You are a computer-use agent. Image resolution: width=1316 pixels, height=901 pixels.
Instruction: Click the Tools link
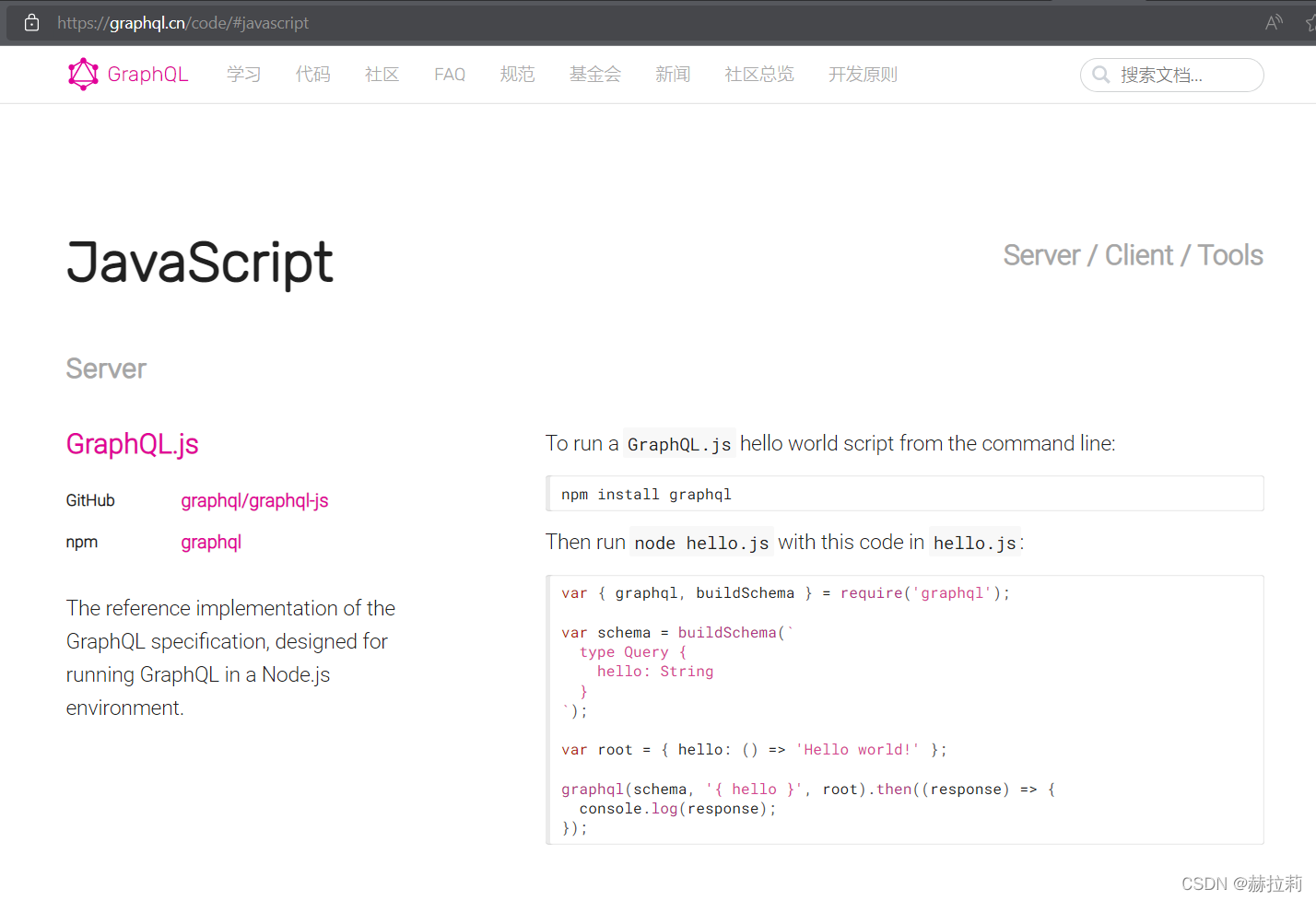1229,255
